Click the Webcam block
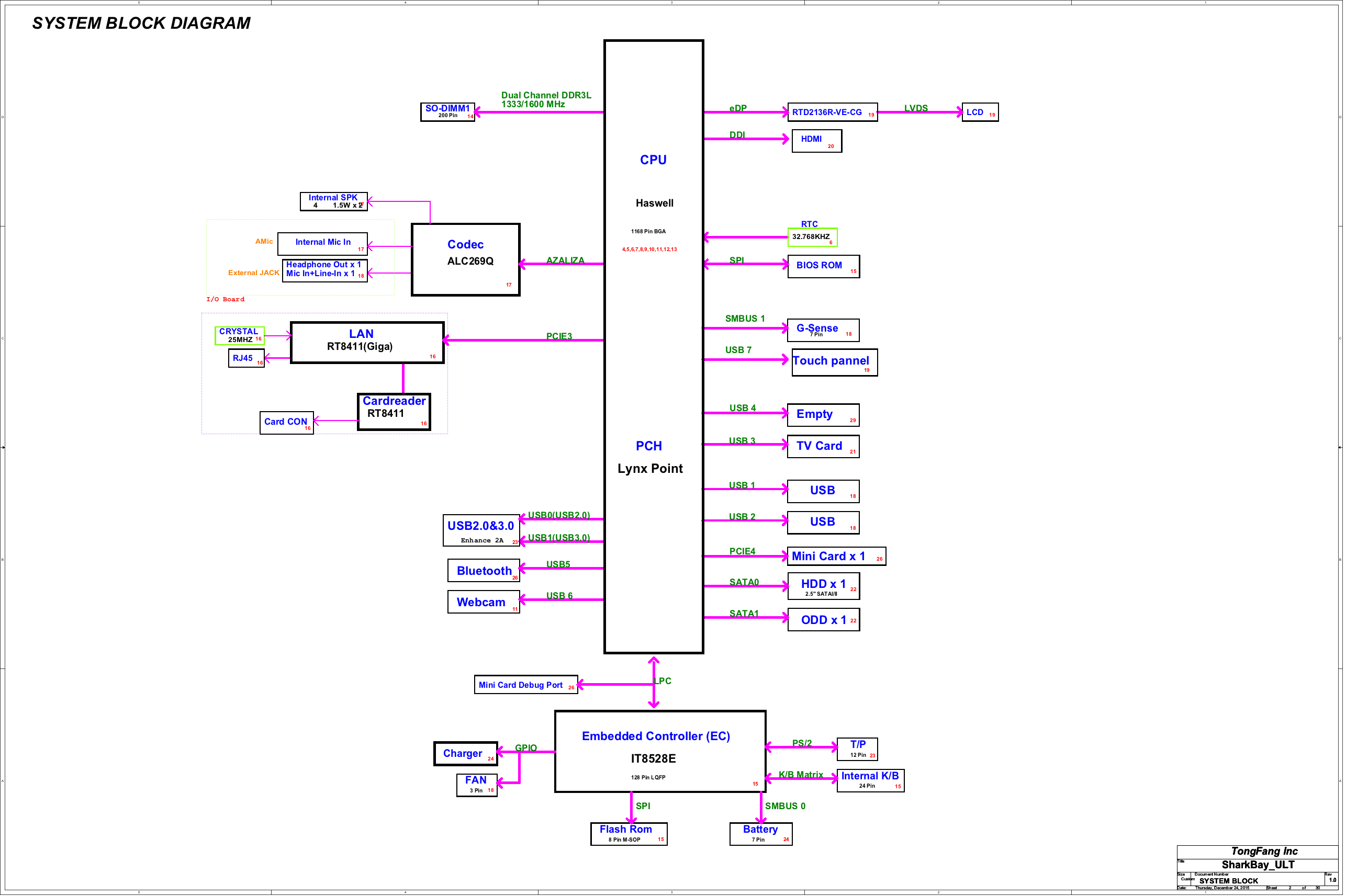 (x=484, y=602)
